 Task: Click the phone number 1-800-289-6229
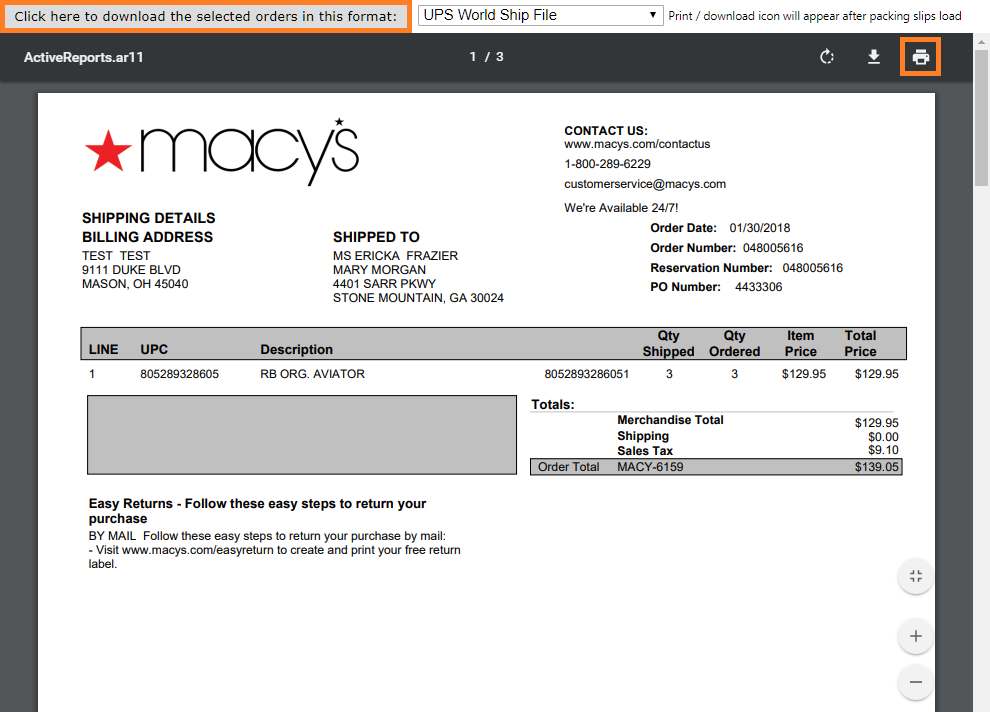607,164
